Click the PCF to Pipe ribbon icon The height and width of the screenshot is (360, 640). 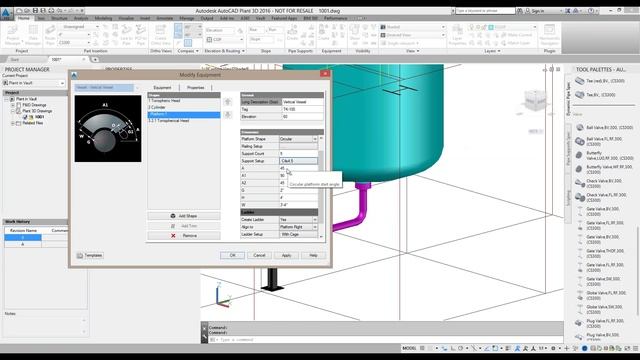coord(141,35)
